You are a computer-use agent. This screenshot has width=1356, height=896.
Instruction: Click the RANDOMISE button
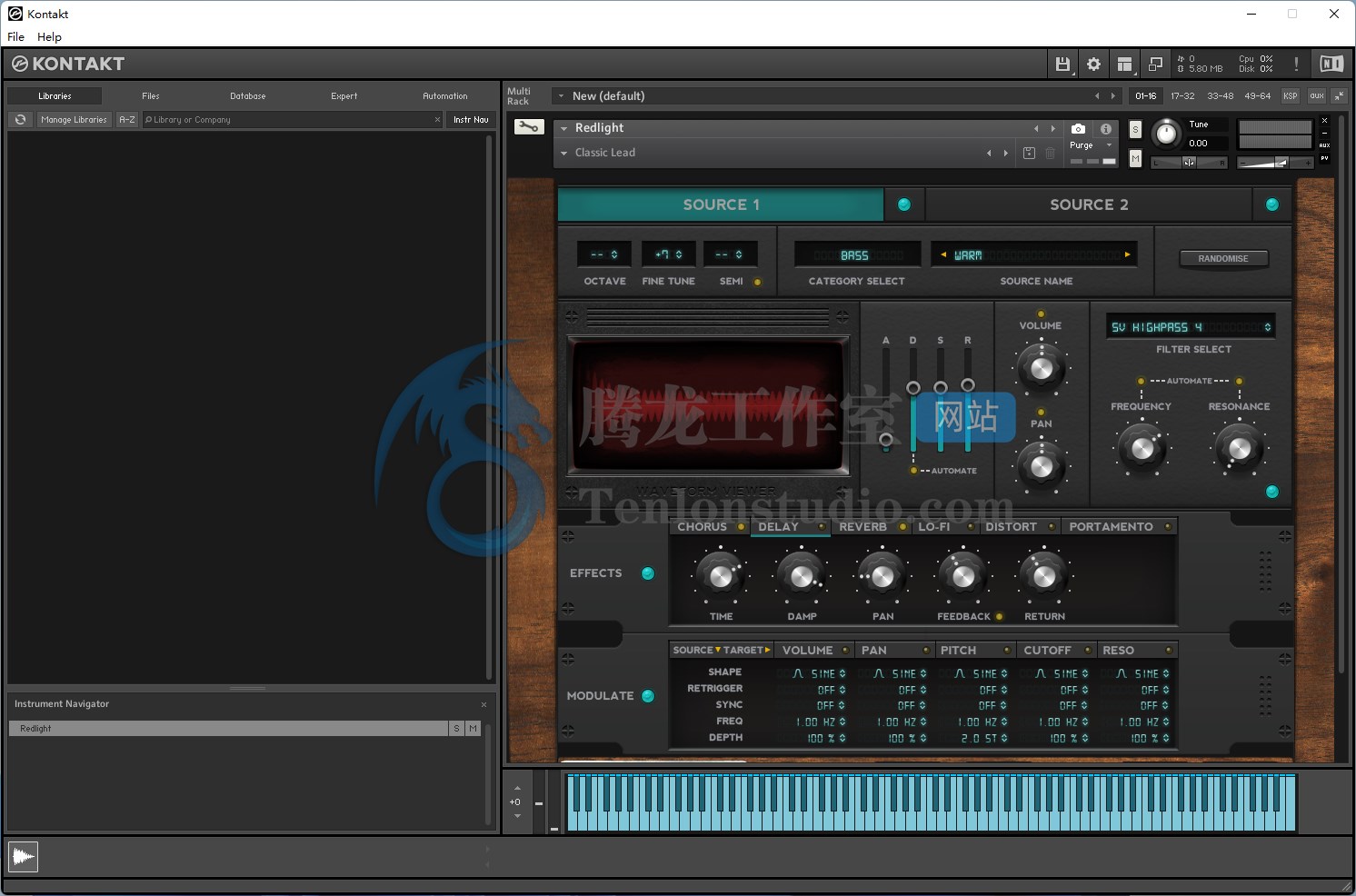click(1223, 258)
